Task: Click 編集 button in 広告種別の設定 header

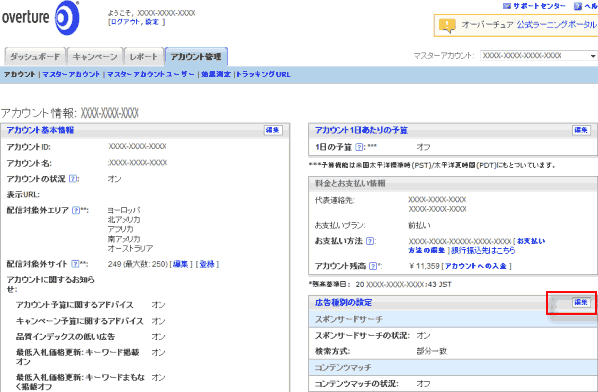Action: [581, 302]
